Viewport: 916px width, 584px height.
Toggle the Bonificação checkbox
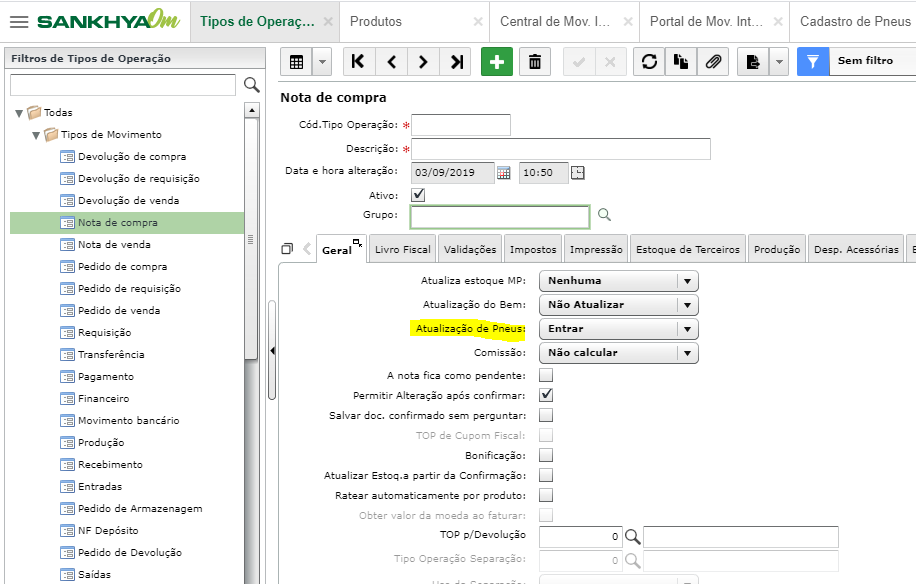point(546,455)
